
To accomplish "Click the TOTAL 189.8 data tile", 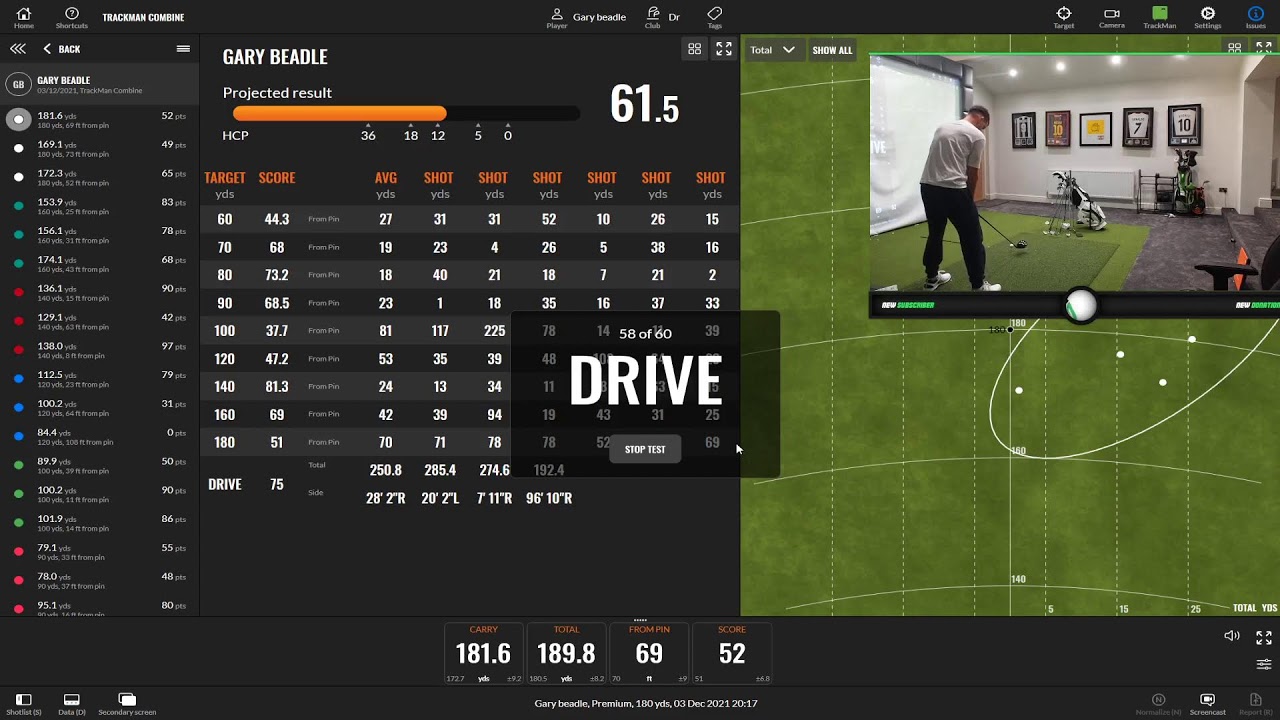I will point(566,654).
